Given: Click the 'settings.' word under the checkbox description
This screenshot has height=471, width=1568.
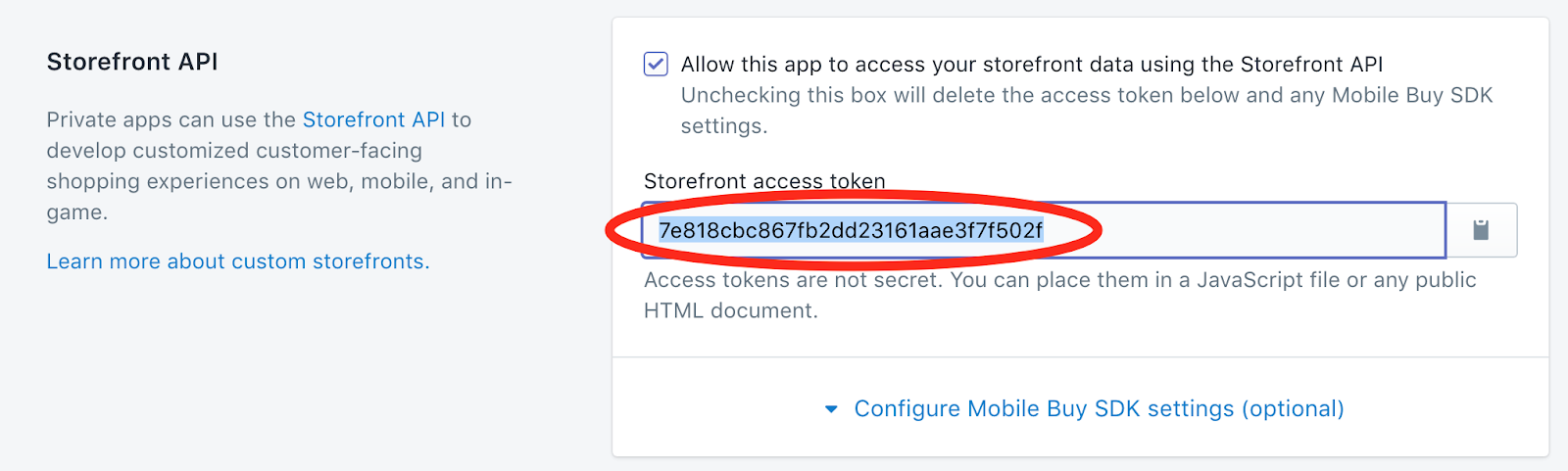Looking at the screenshot, I should click(x=724, y=126).
